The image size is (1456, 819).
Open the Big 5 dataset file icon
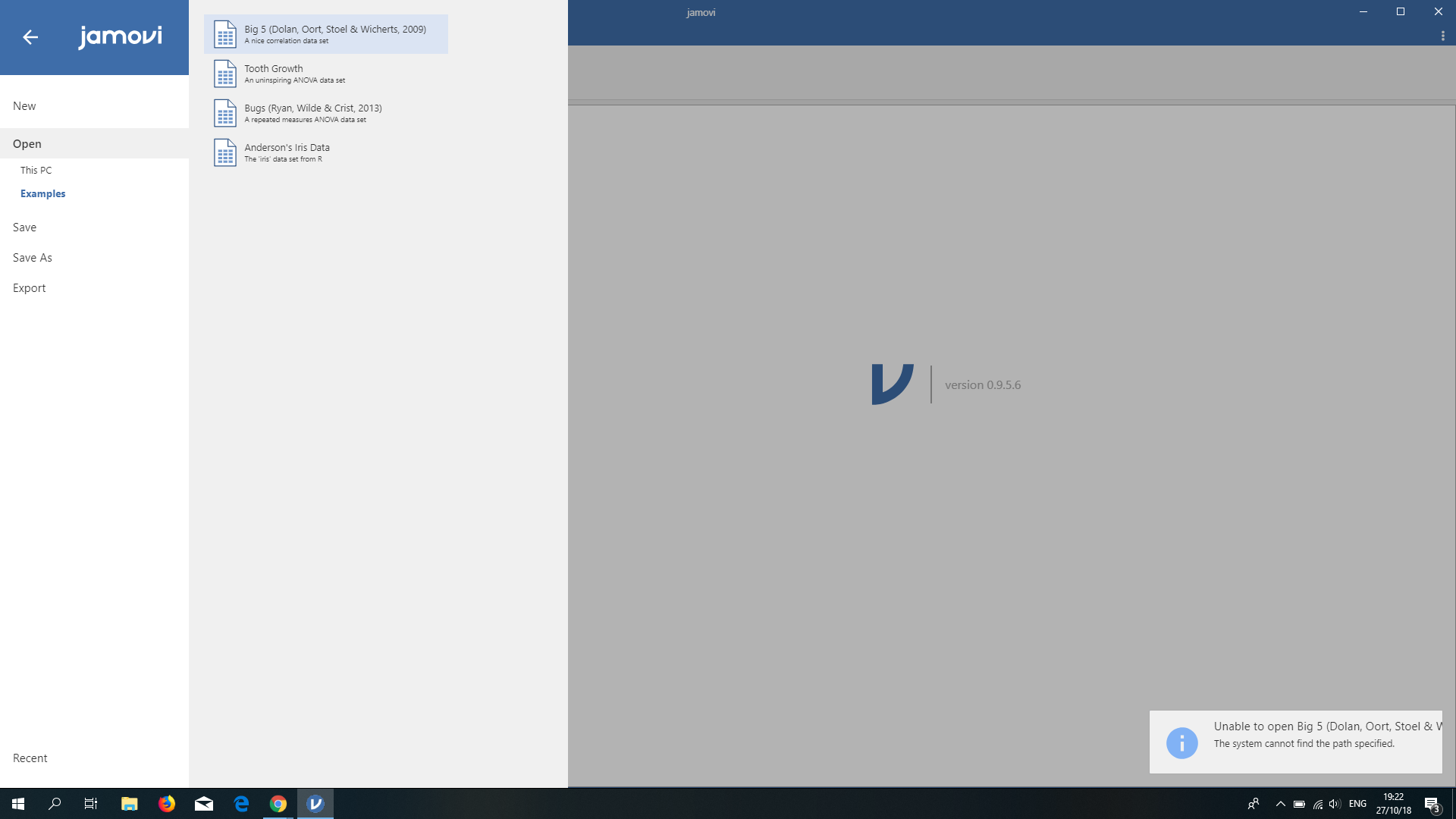pyautogui.click(x=224, y=34)
